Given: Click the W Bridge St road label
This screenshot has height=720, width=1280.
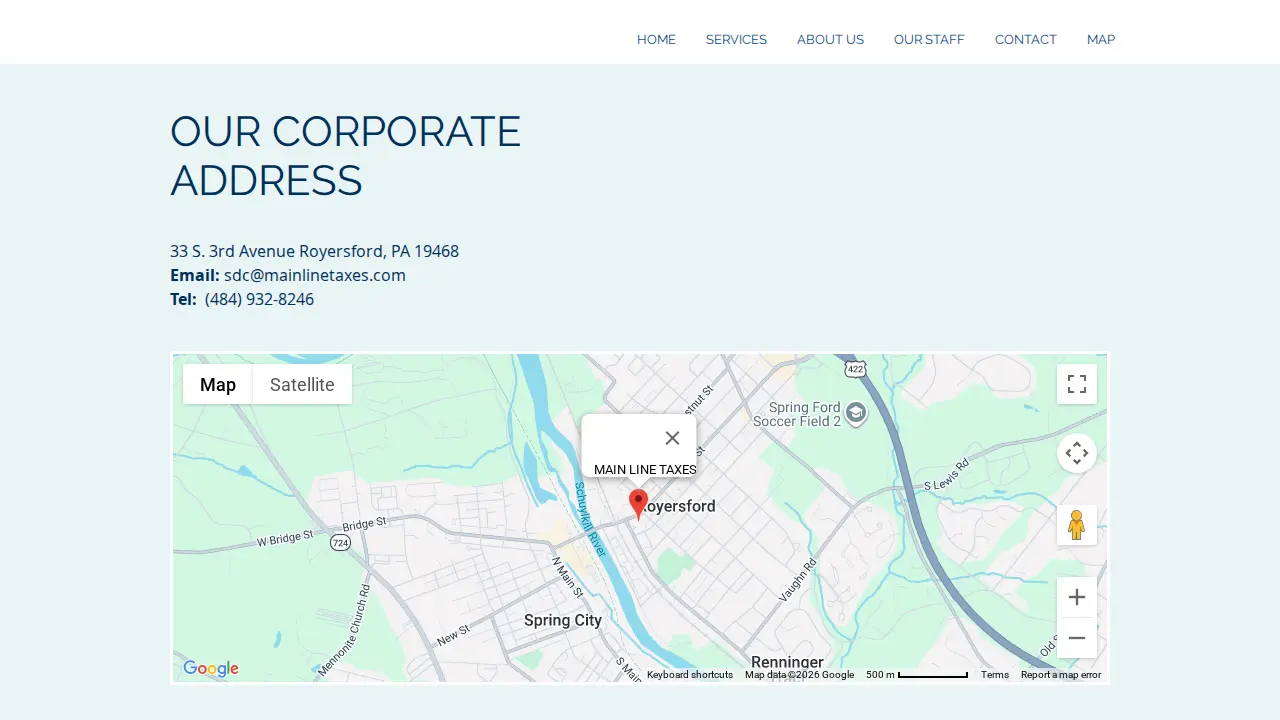Looking at the screenshot, I should pyautogui.click(x=285, y=539).
